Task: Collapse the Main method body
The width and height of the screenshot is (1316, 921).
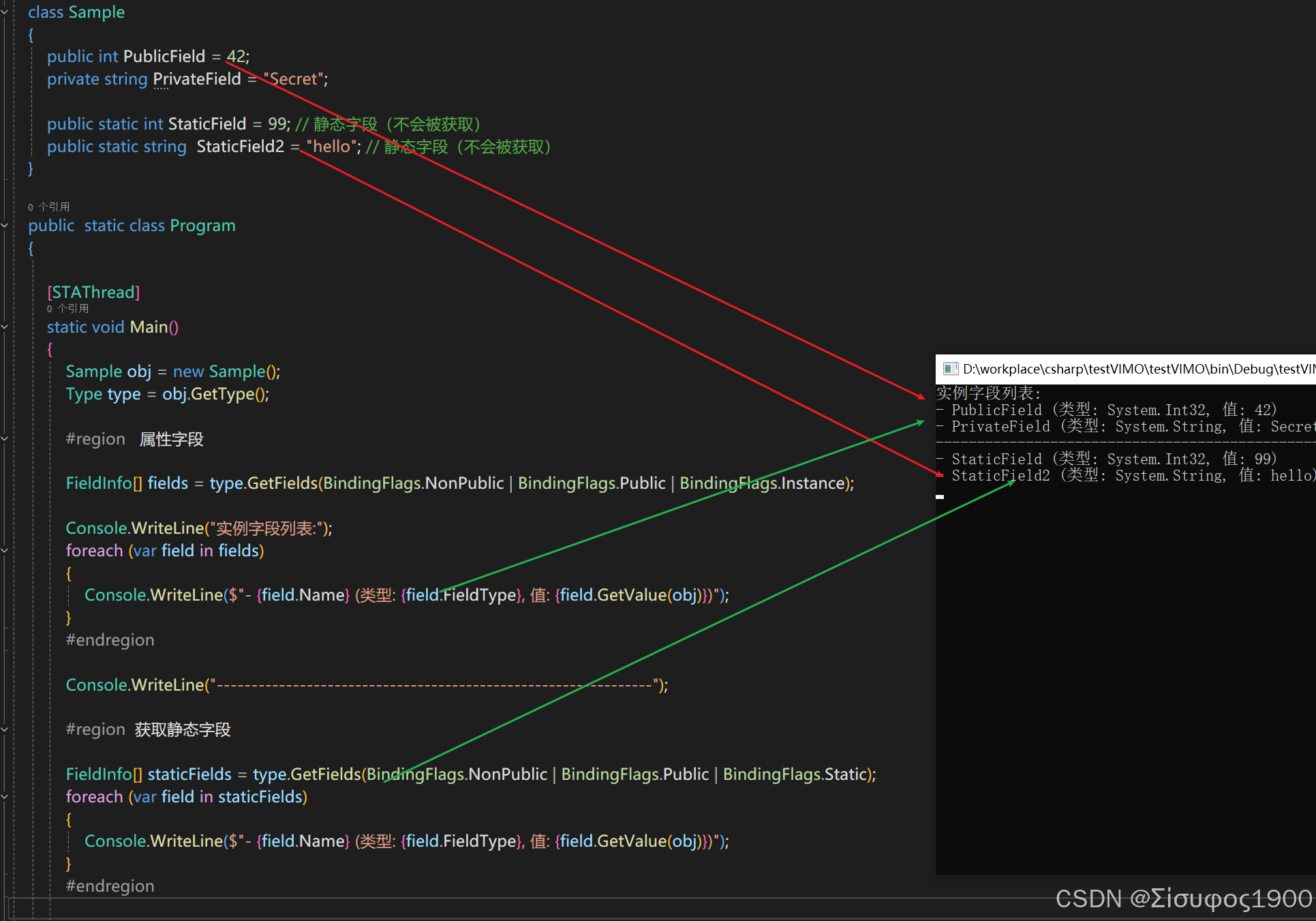Action: pos(5,327)
